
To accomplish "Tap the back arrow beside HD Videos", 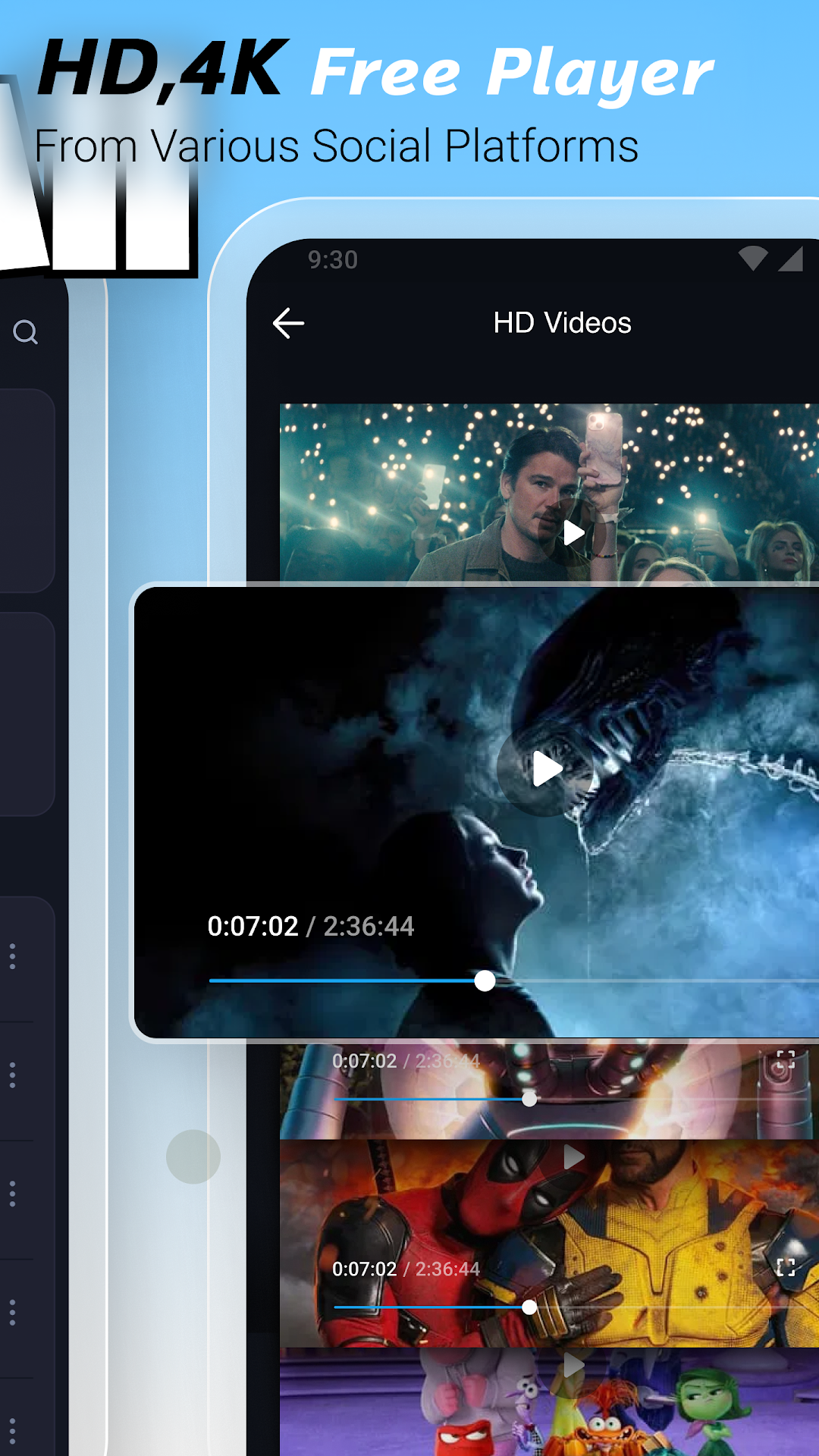I will click(288, 323).
